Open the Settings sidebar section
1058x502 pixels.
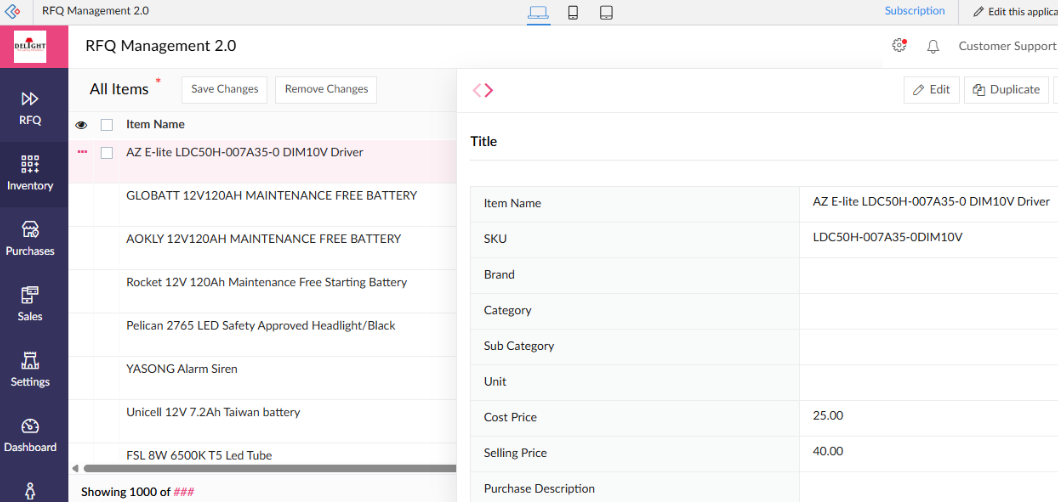30,370
